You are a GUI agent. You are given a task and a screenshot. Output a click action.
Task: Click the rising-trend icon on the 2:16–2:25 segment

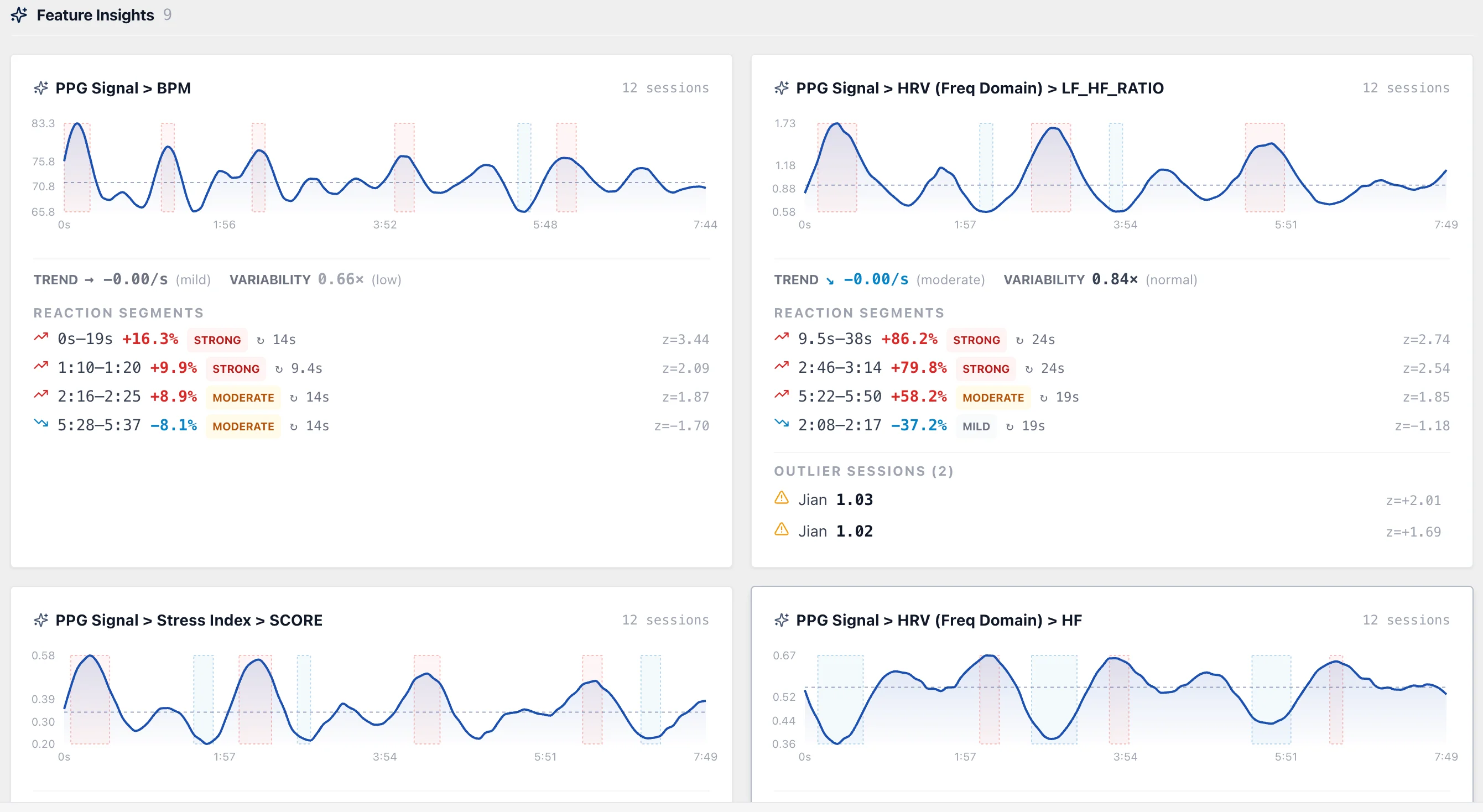tap(41, 395)
